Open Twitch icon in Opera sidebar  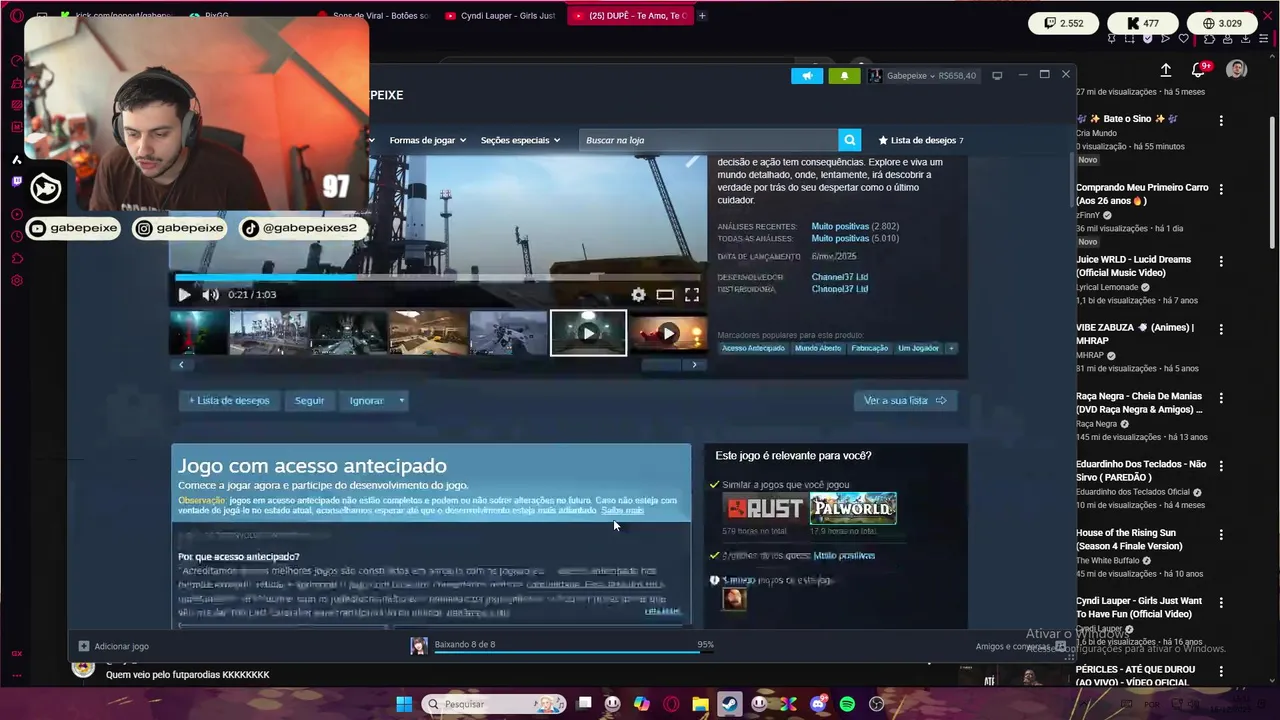pyautogui.click(x=17, y=181)
